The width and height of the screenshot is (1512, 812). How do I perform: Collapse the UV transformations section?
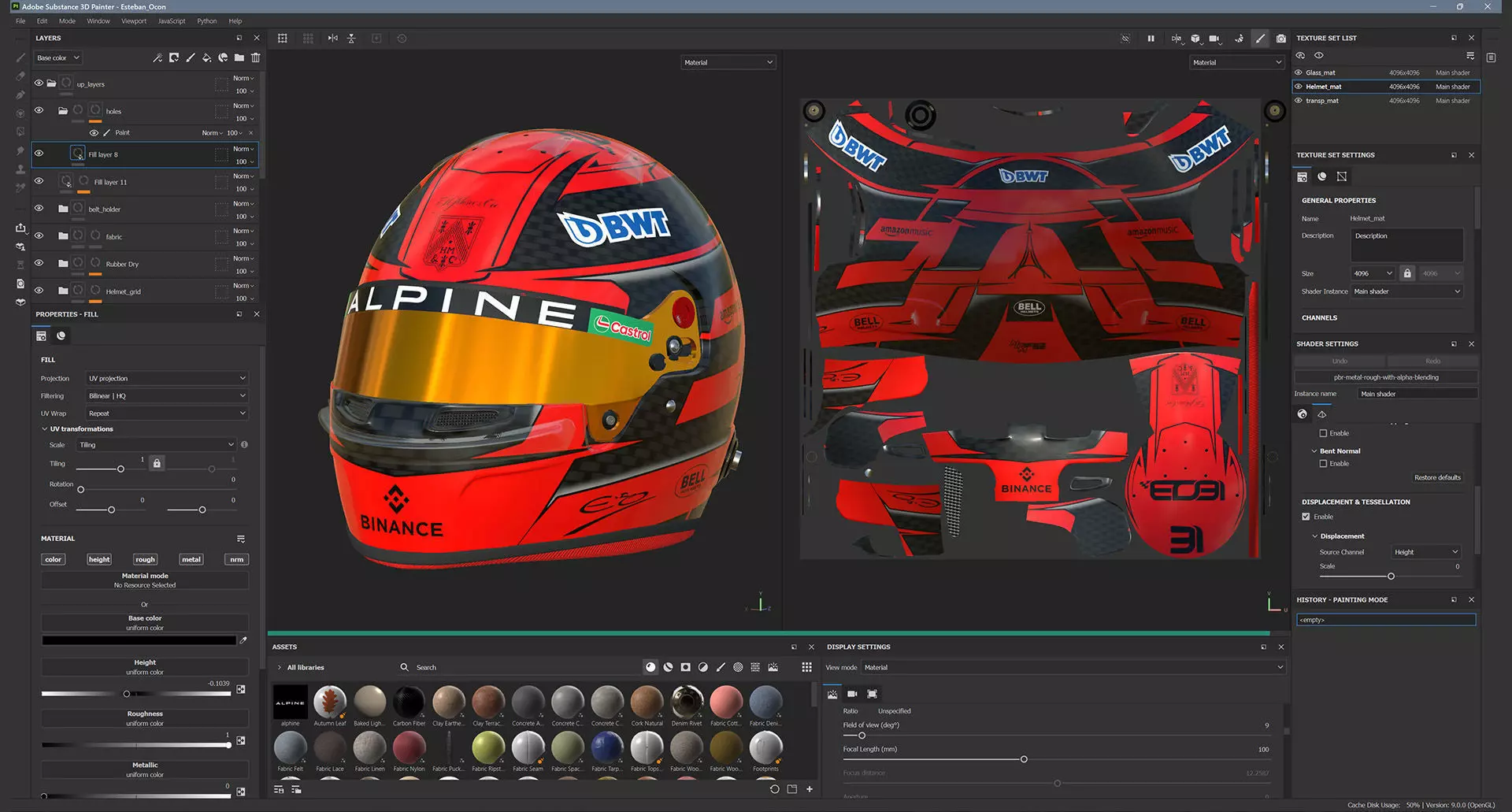click(x=45, y=429)
